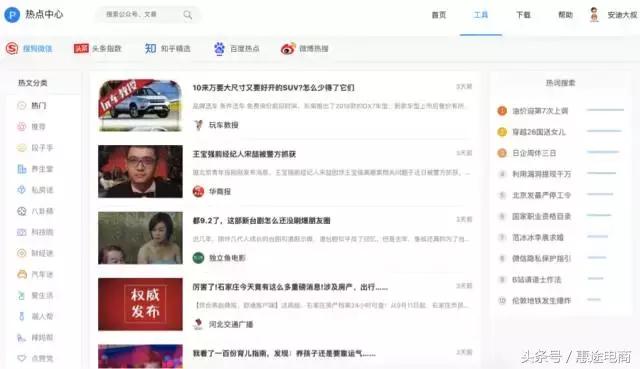Open 工具 in top navigation
This screenshot has height=369, width=640.
click(x=481, y=15)
